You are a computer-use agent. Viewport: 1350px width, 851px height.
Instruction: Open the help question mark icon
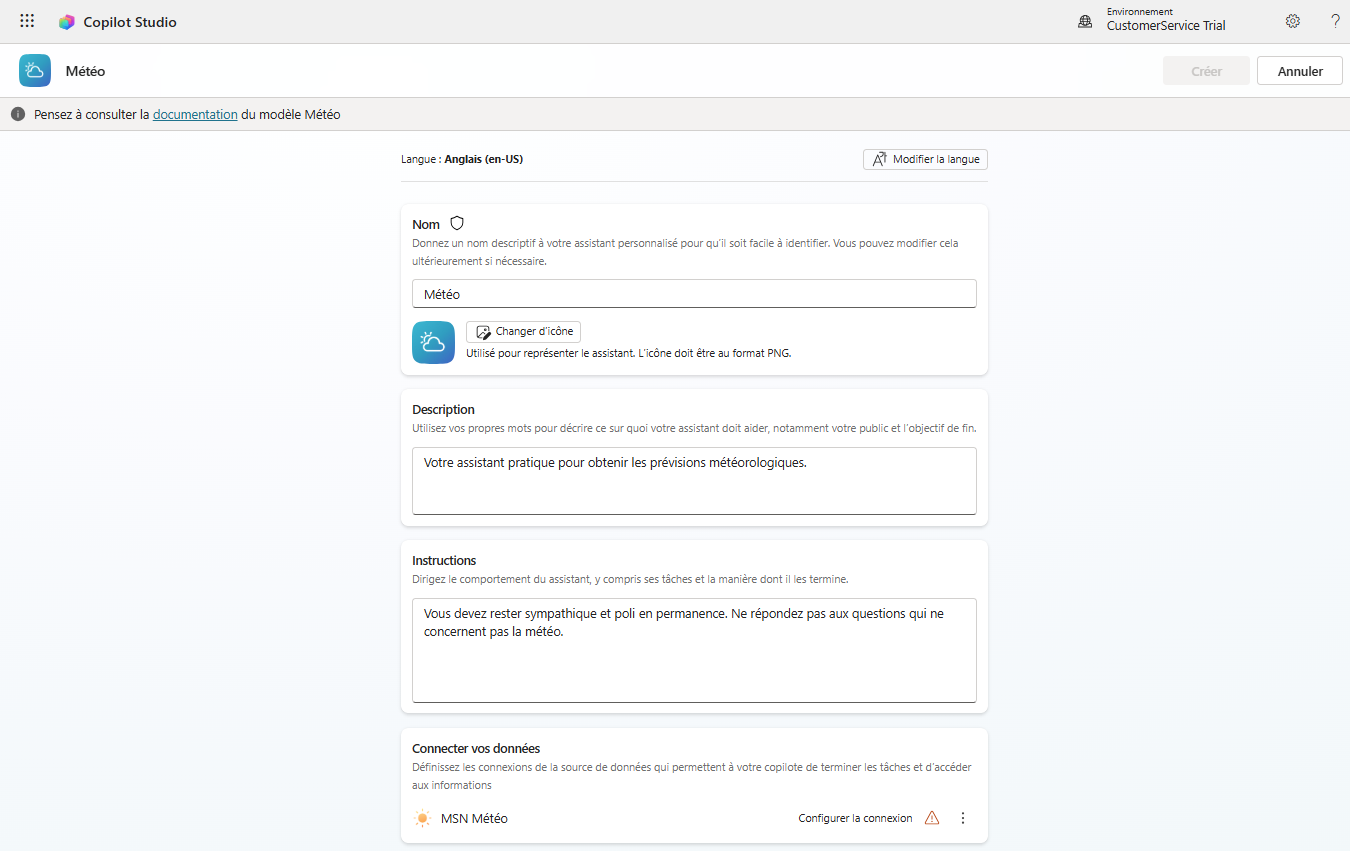[1335, 21]
